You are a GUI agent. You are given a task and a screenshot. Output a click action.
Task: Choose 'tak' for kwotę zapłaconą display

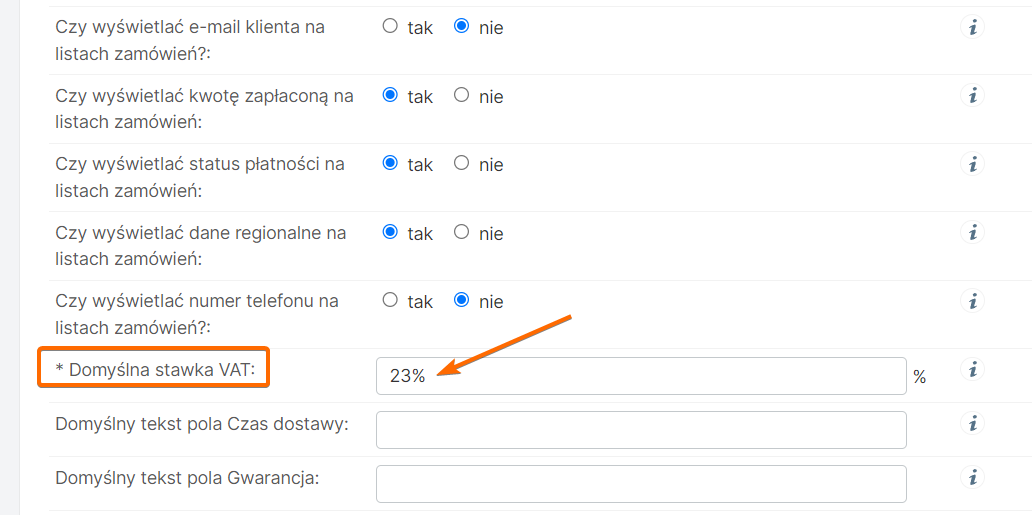391,96
